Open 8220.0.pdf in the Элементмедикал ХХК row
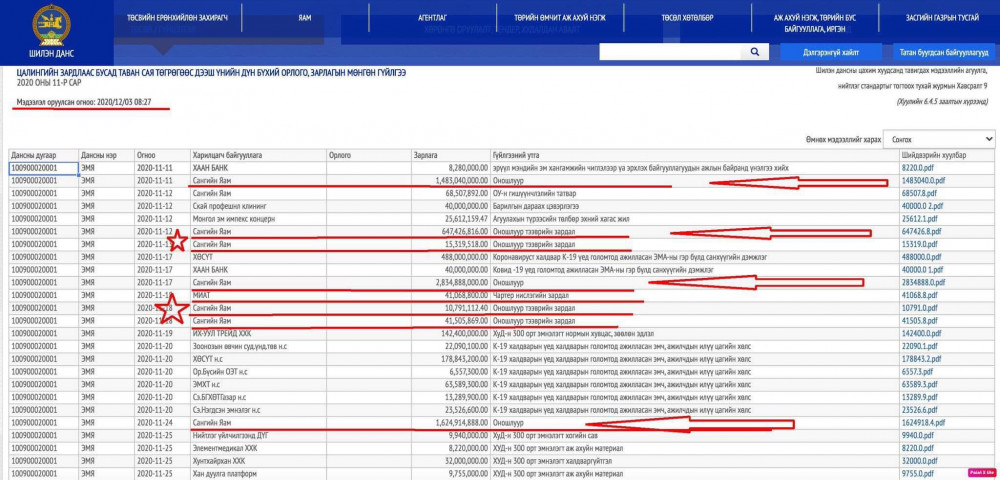 (x=916, y=448)
